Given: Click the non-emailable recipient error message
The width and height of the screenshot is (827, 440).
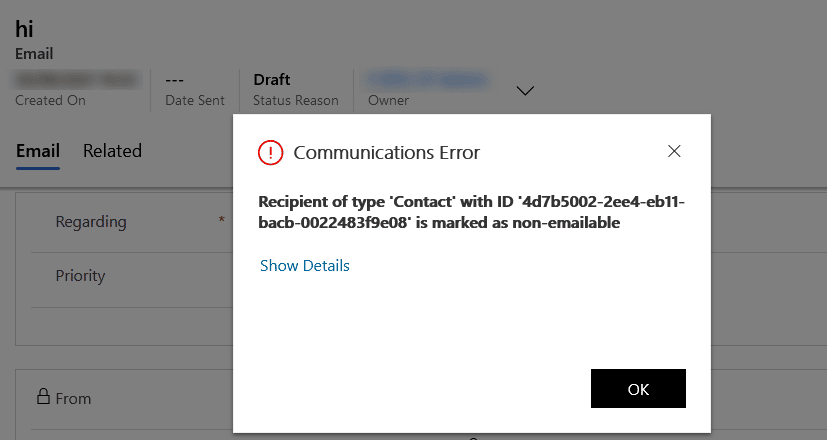Looking at the screenshot, I should click(x=471, y=212).
